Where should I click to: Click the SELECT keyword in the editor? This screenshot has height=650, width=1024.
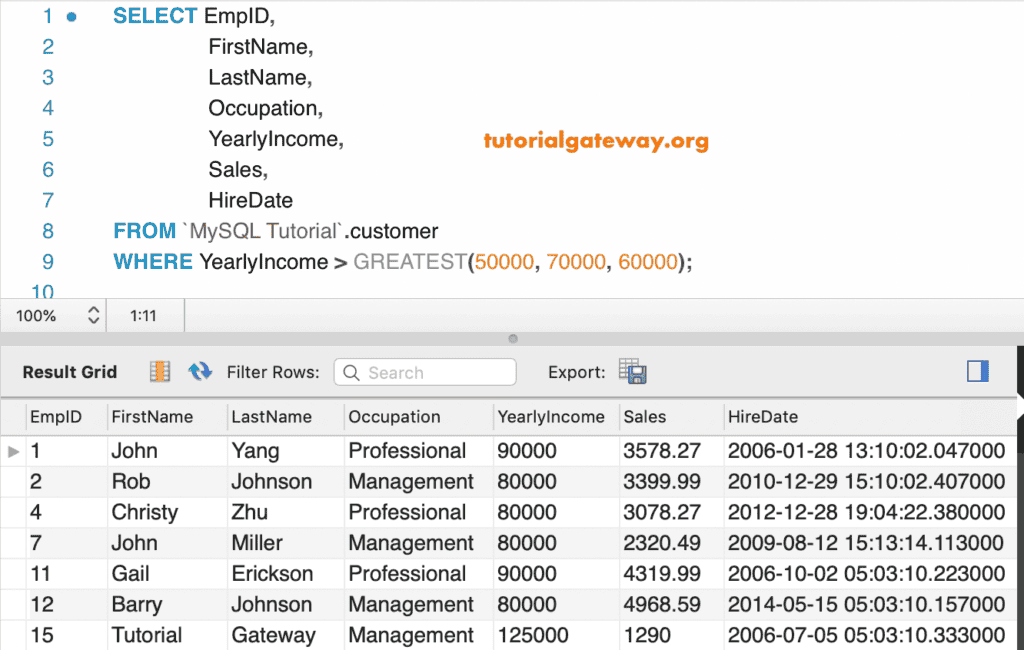155,16
